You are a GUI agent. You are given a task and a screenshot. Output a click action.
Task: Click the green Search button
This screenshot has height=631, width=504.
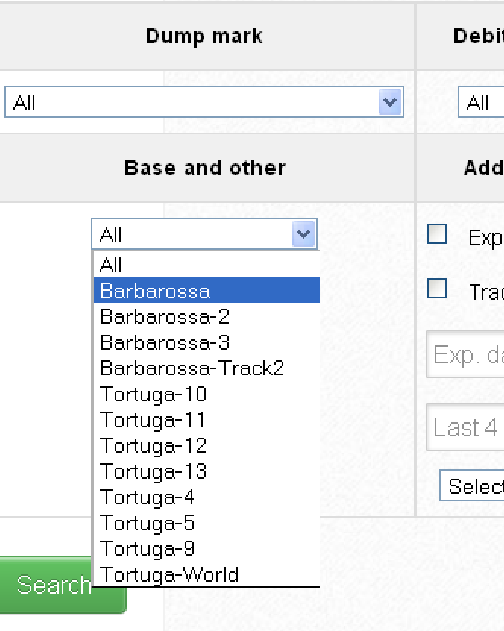click(x=63, y=584)
